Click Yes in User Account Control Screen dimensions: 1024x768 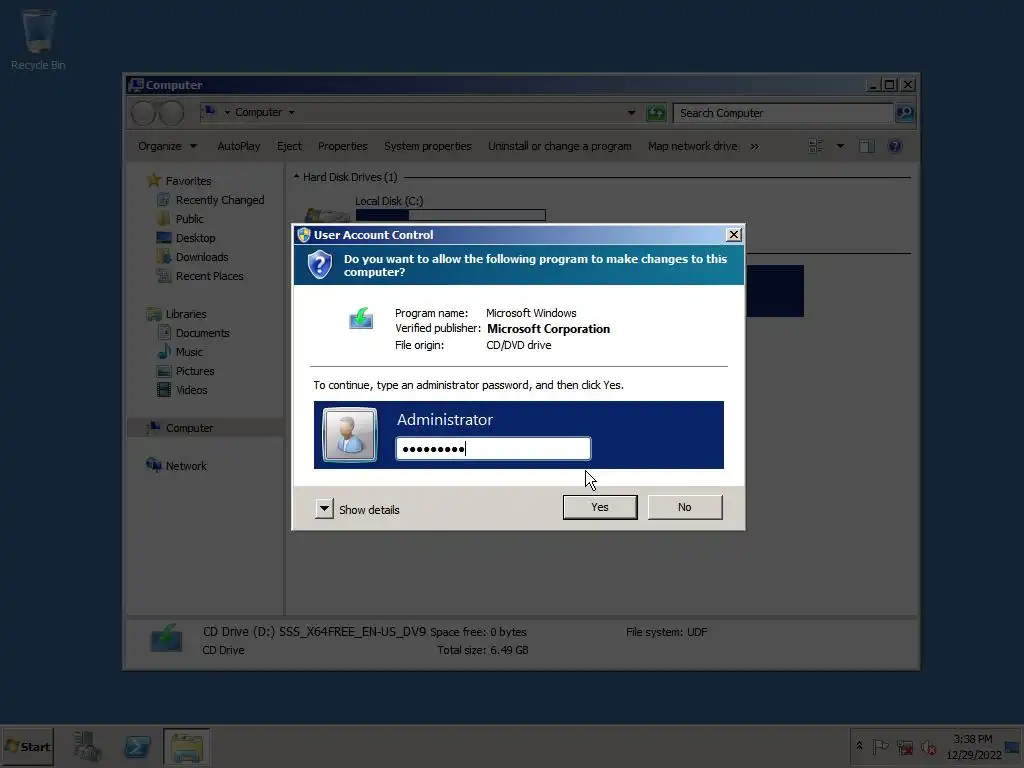tap(600, 507)
